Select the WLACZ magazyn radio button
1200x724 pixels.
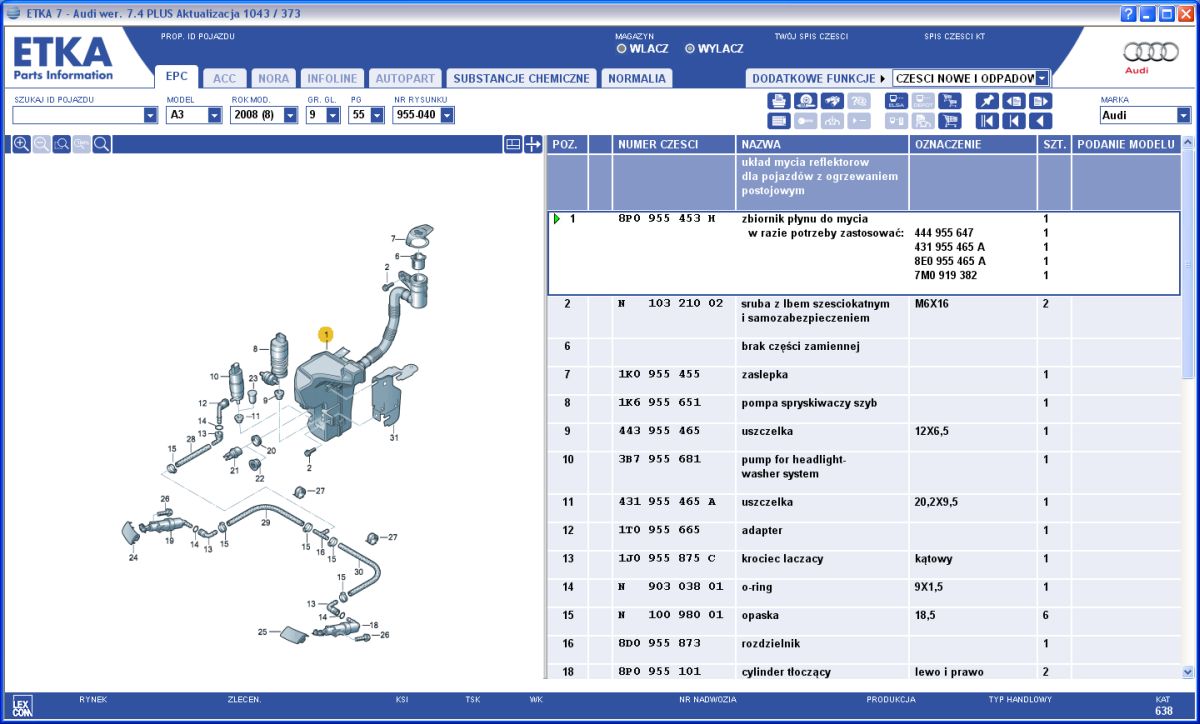click(x=621, y=49)
